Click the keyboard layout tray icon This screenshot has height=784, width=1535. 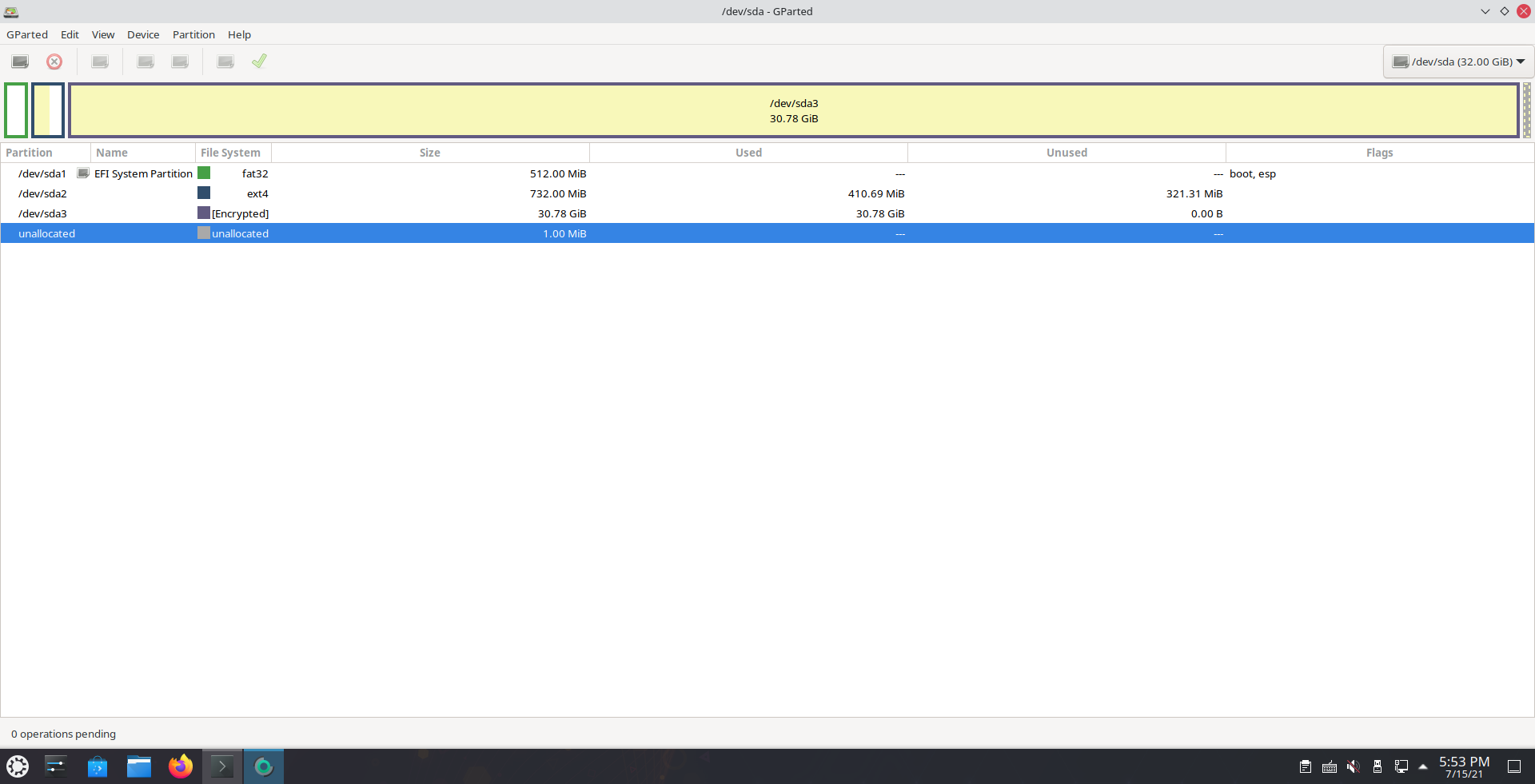click(x=1330, y=766)
